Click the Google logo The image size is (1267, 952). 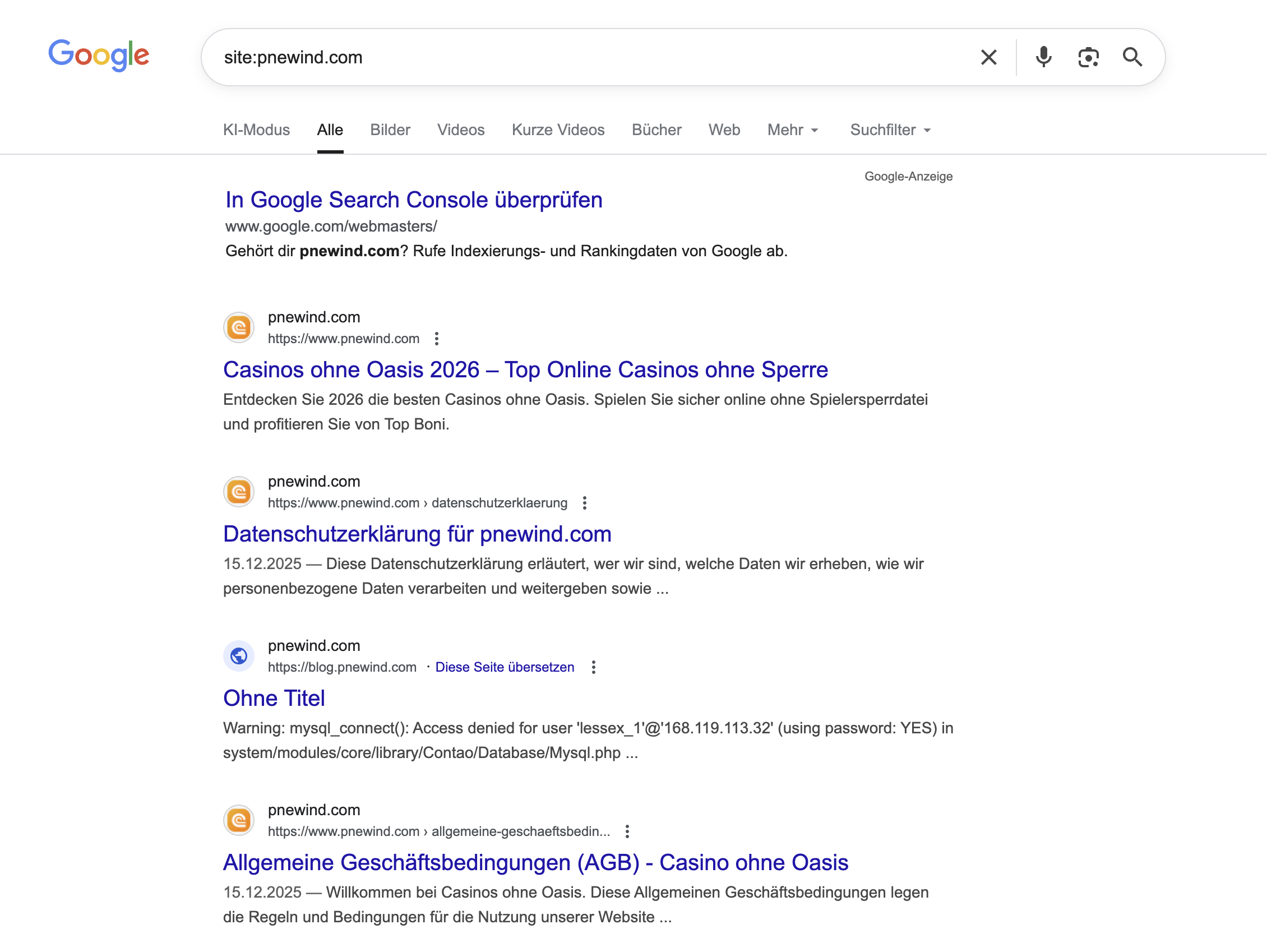(99, 55)
